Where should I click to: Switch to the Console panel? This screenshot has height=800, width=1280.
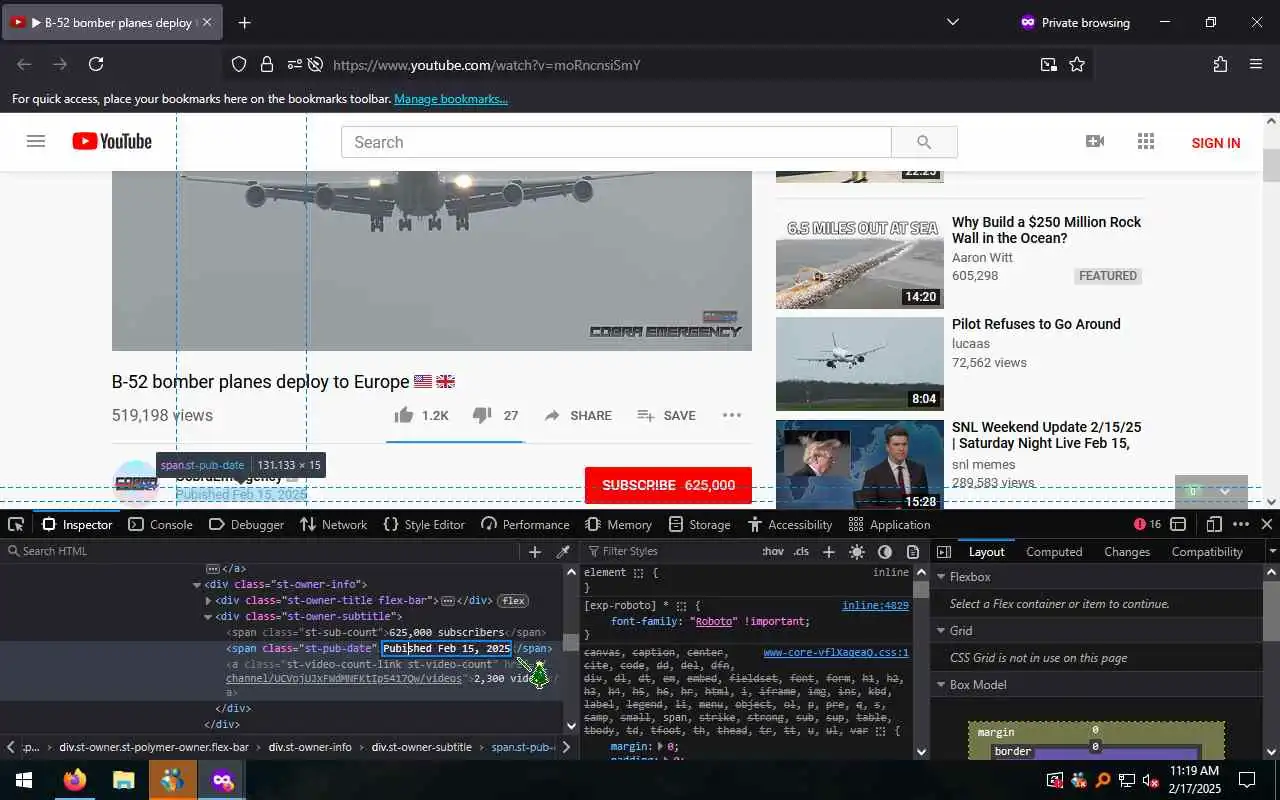pyautogui.click(x=160, y=524)
